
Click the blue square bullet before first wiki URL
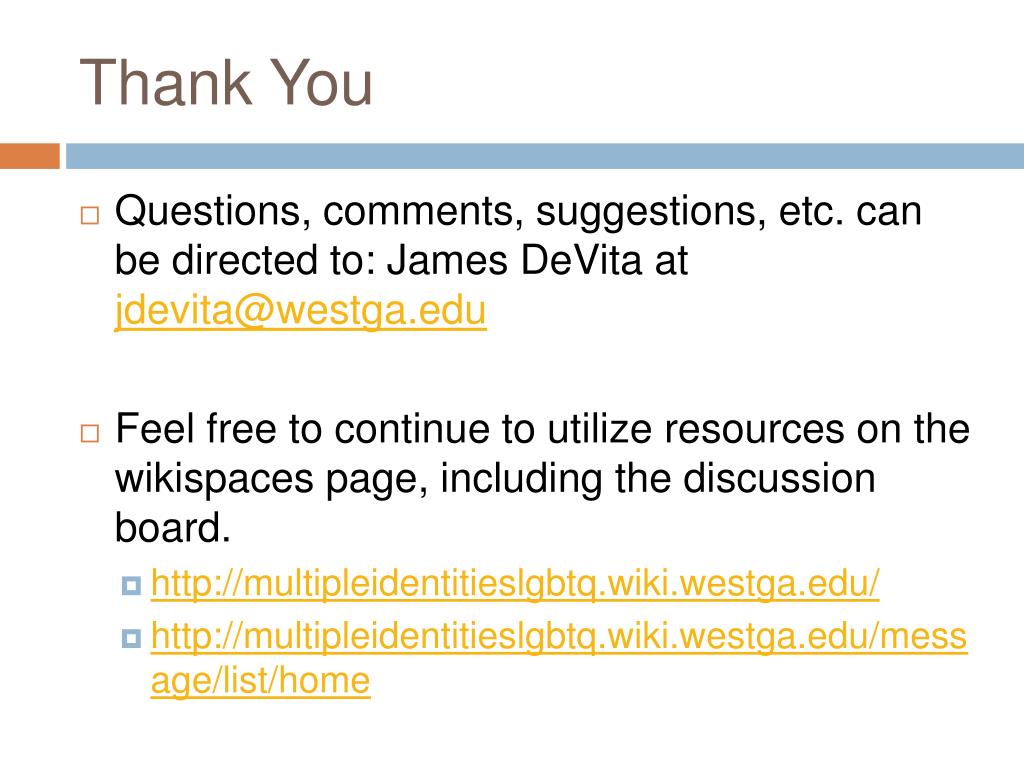pos(131,586)
